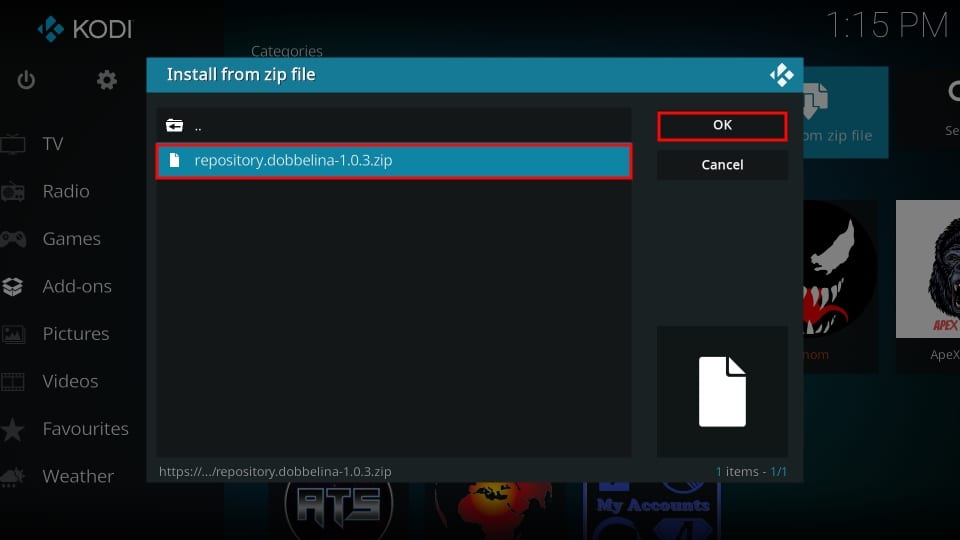Select the Venom add-on thumbnail in background
The image size is (960, 540).
840,285
